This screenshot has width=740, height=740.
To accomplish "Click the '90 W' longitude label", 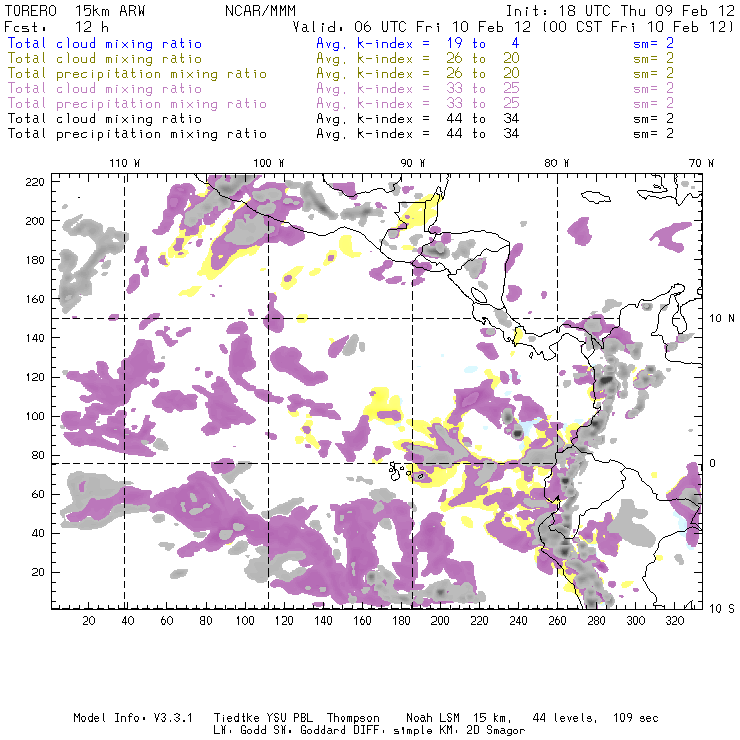I will (413, 163).
